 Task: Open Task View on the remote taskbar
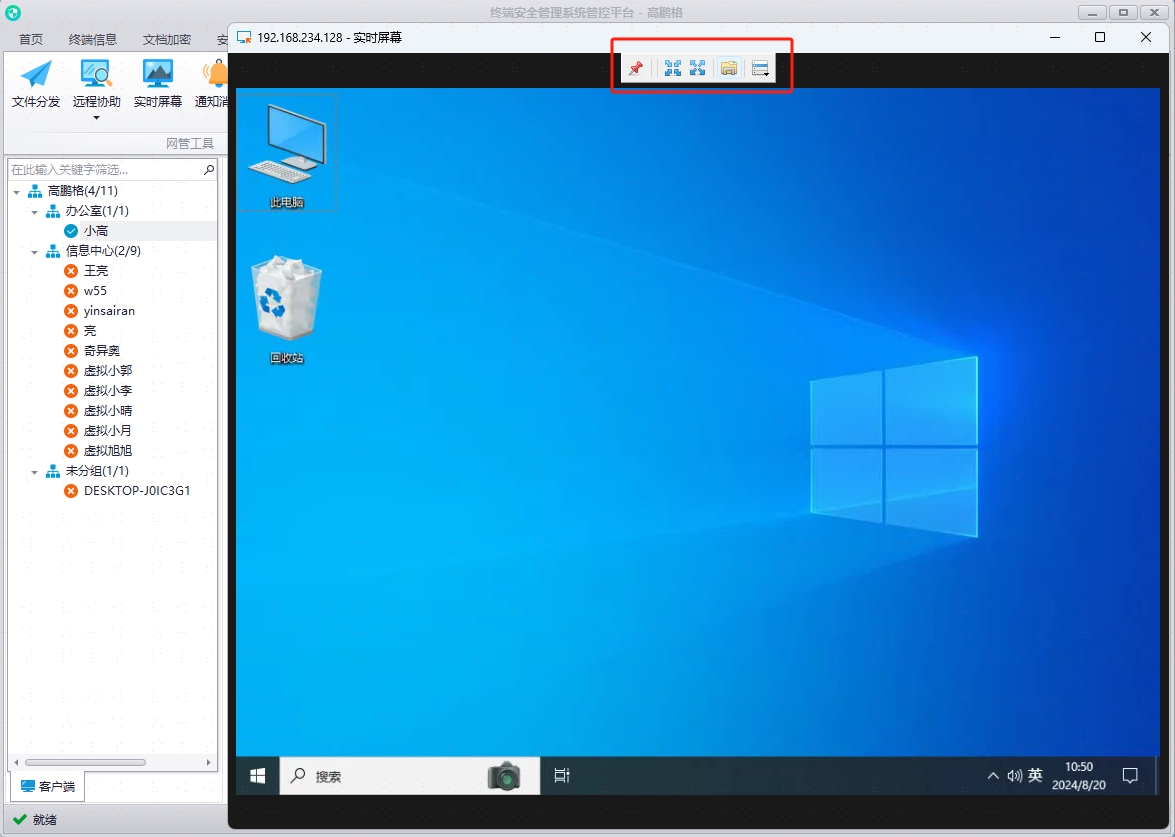[x=562, y=776]
